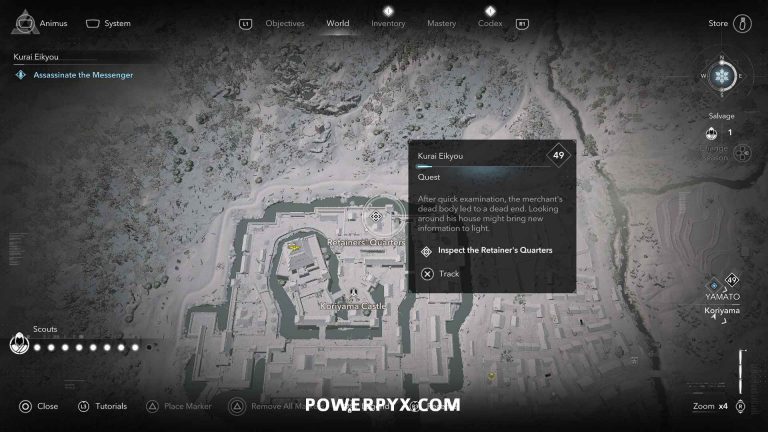Track the Kurai Eikyou quest
The height and width of the screenshot is (432, 768).
pyautogui.click(x=440, y=274)
